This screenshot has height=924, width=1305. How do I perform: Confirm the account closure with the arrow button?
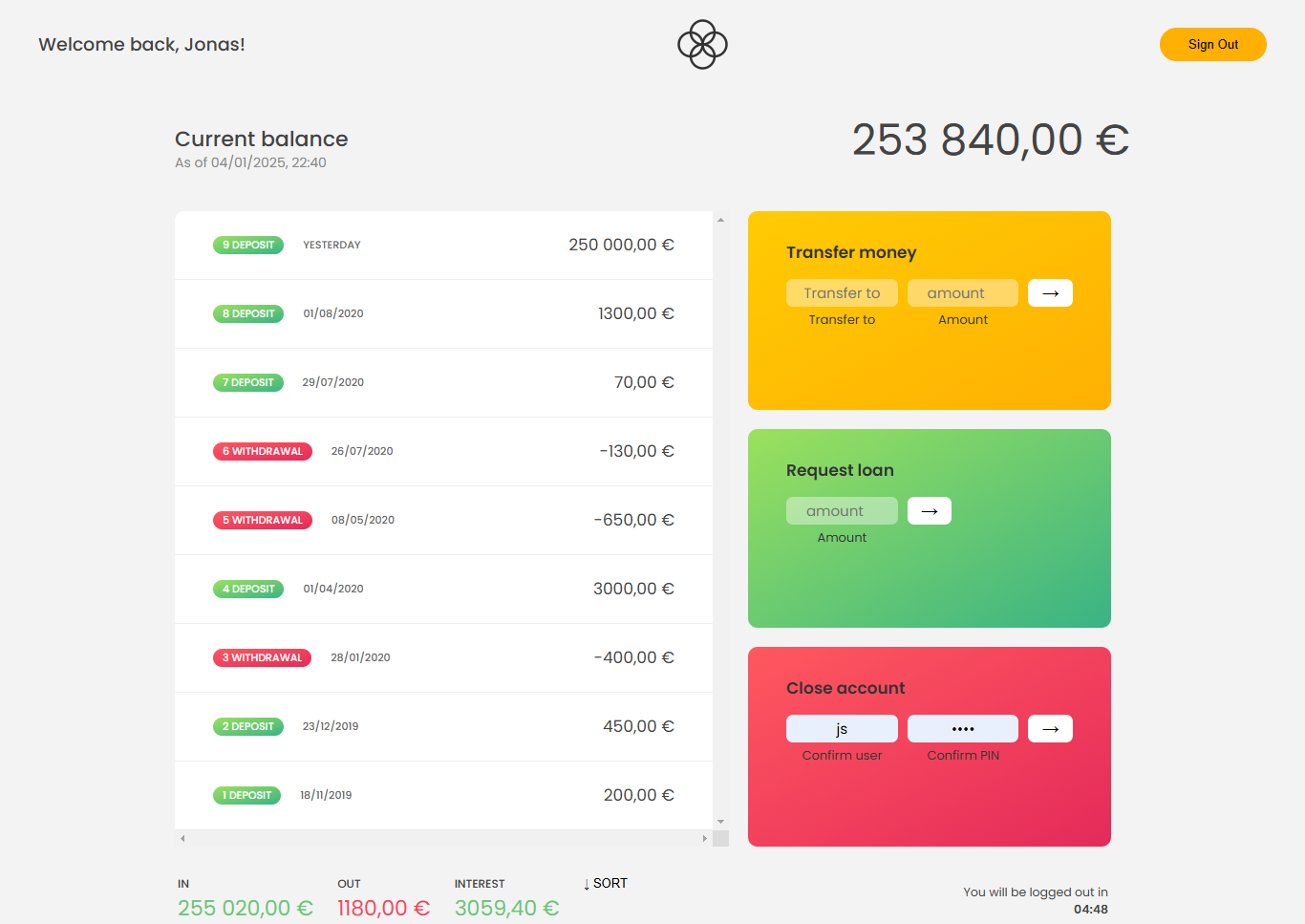[x=1050, y=729]
